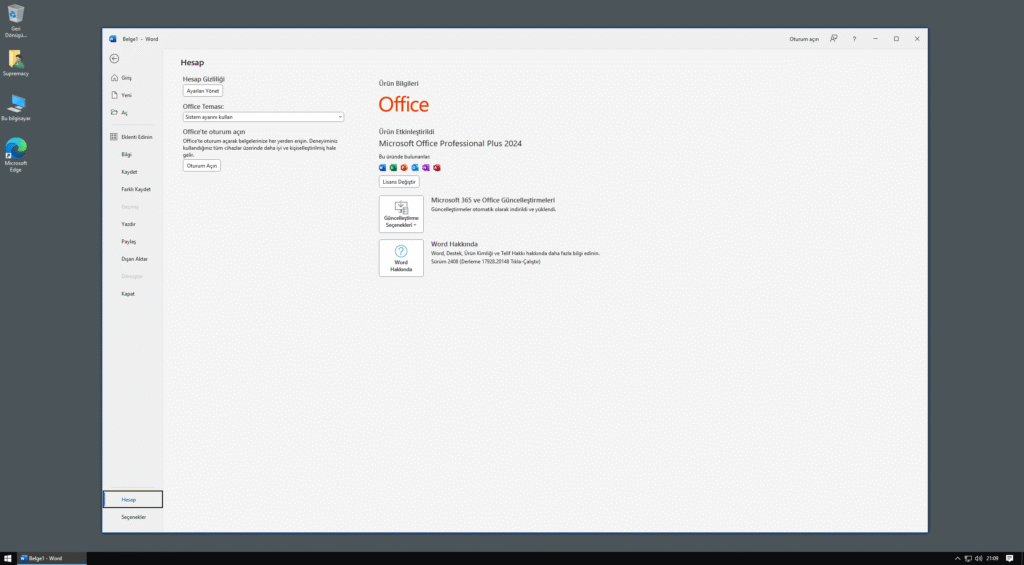Click the Oturum Açın button under Office'te oturum açın
This screenshot has height=565, width=1024.
[x=202, y=166]
